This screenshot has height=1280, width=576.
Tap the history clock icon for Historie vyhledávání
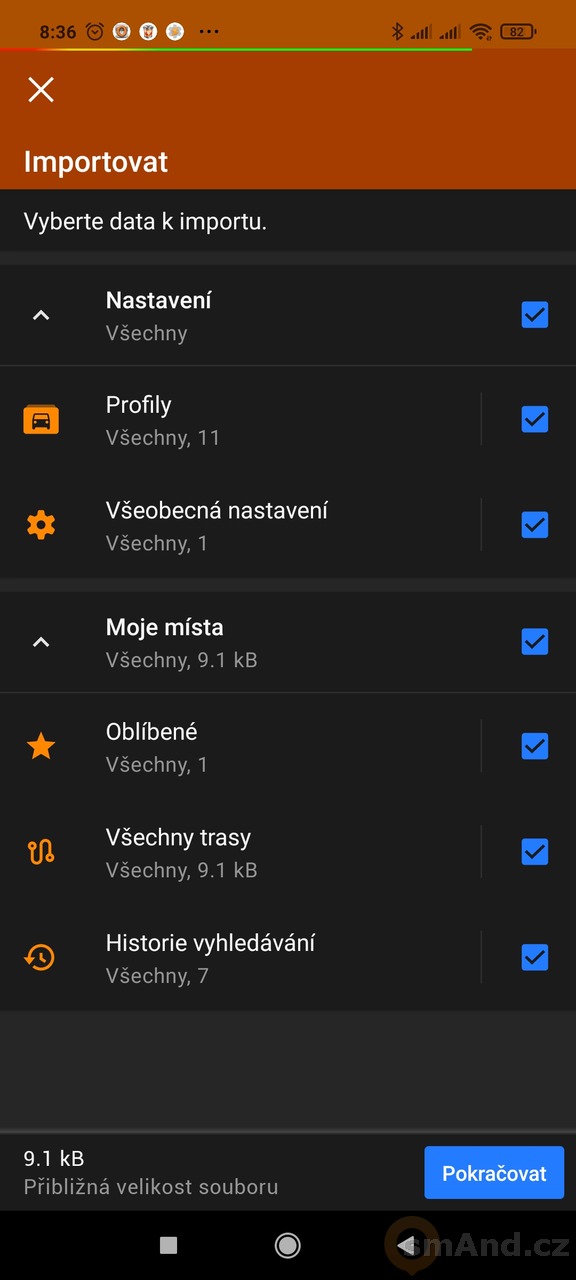pyautogui.click(x=41, y=958)
